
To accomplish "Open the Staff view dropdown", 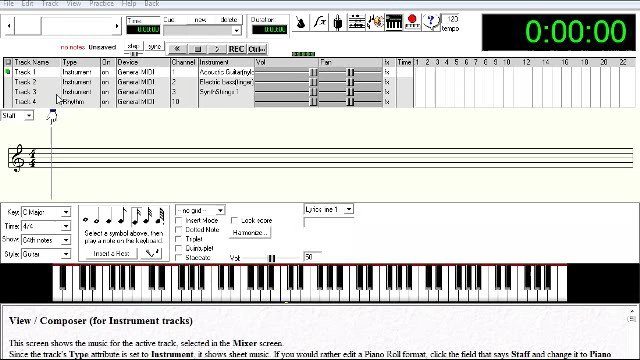I will pyautogui.click(x=29, y=116).
